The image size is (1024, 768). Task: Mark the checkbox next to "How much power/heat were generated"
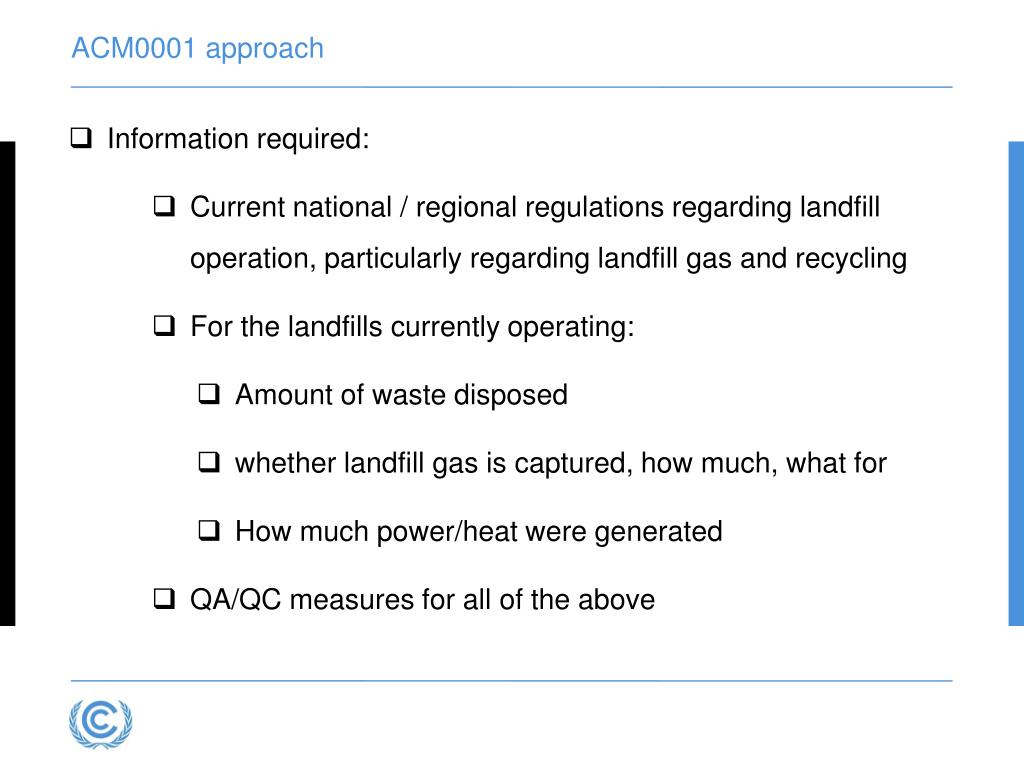click(x=209, y=531)
